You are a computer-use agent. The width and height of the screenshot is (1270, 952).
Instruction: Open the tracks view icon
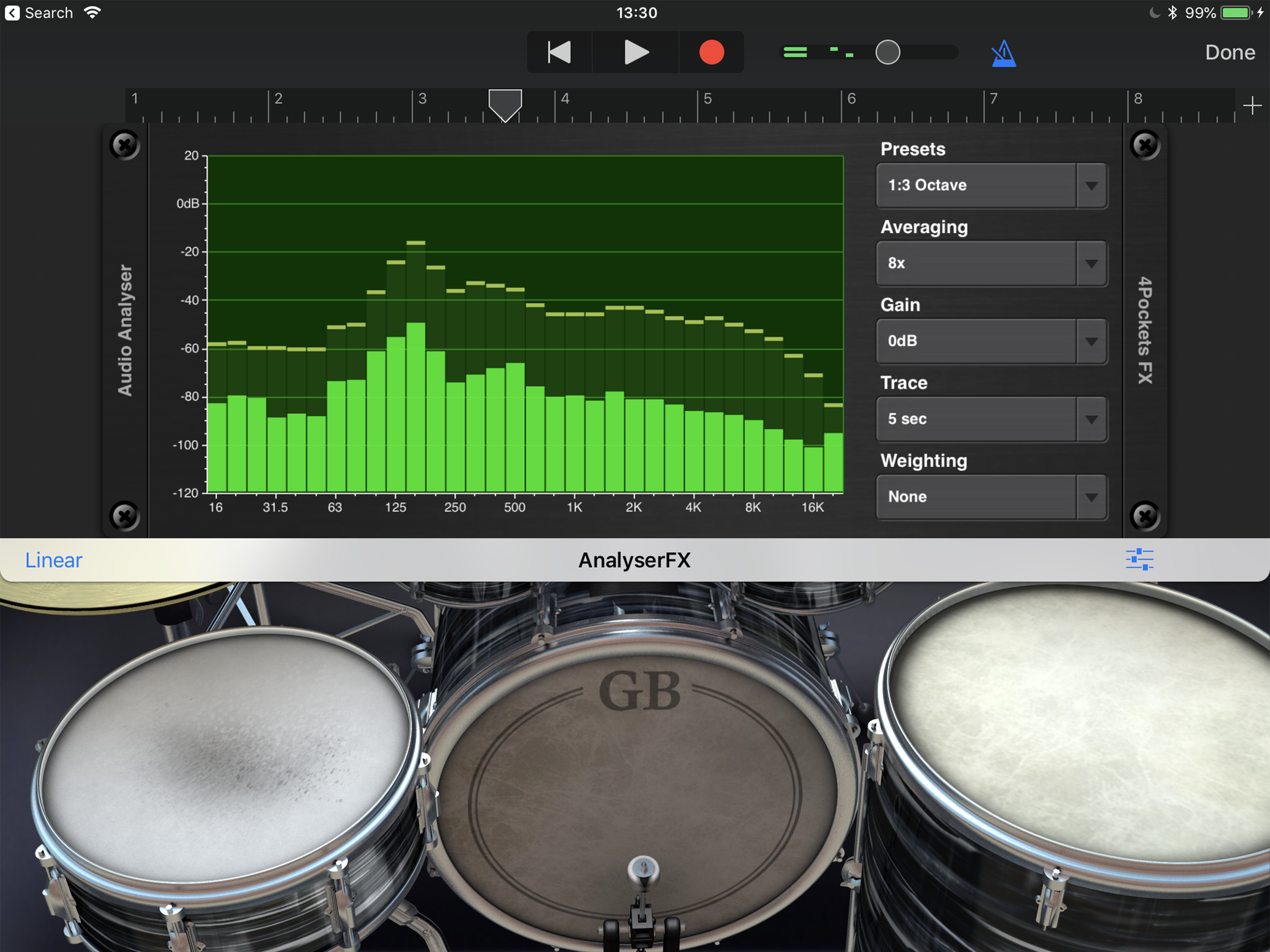(x=795, y=52)
